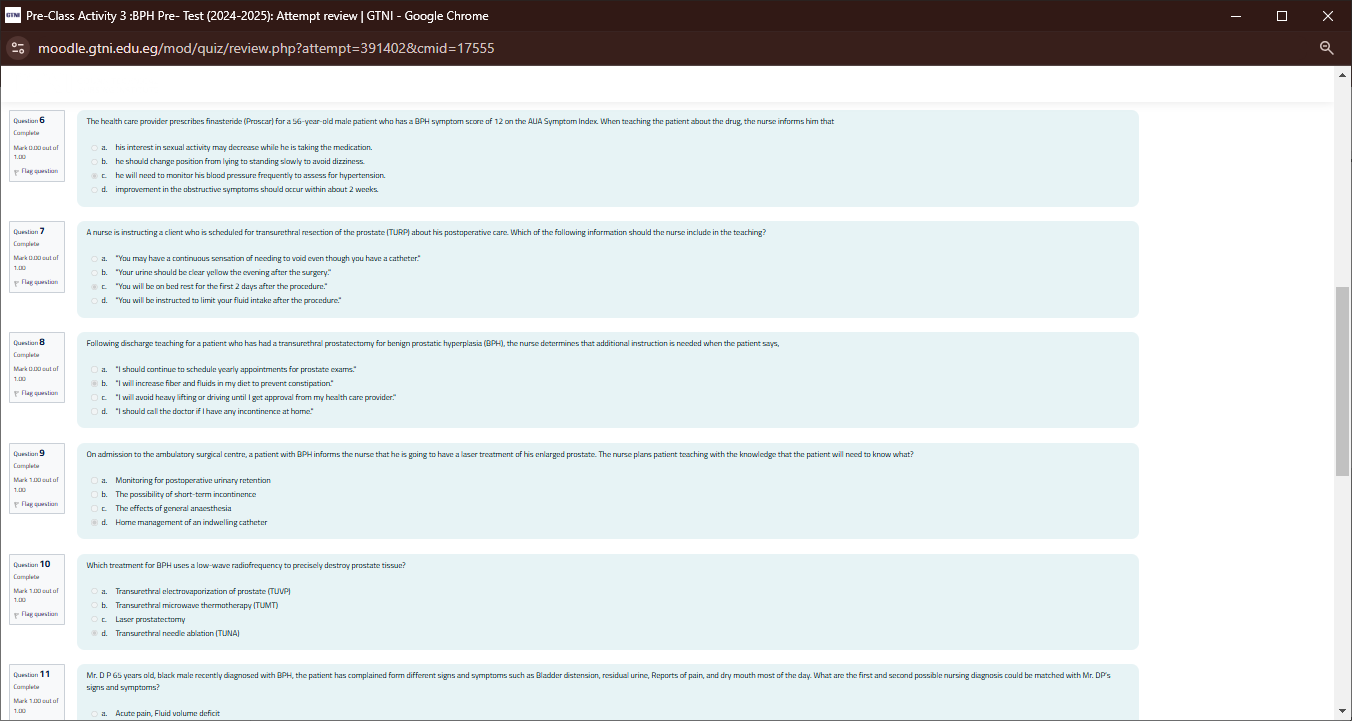Click the scrollbar down arrow

point(1343,711)
